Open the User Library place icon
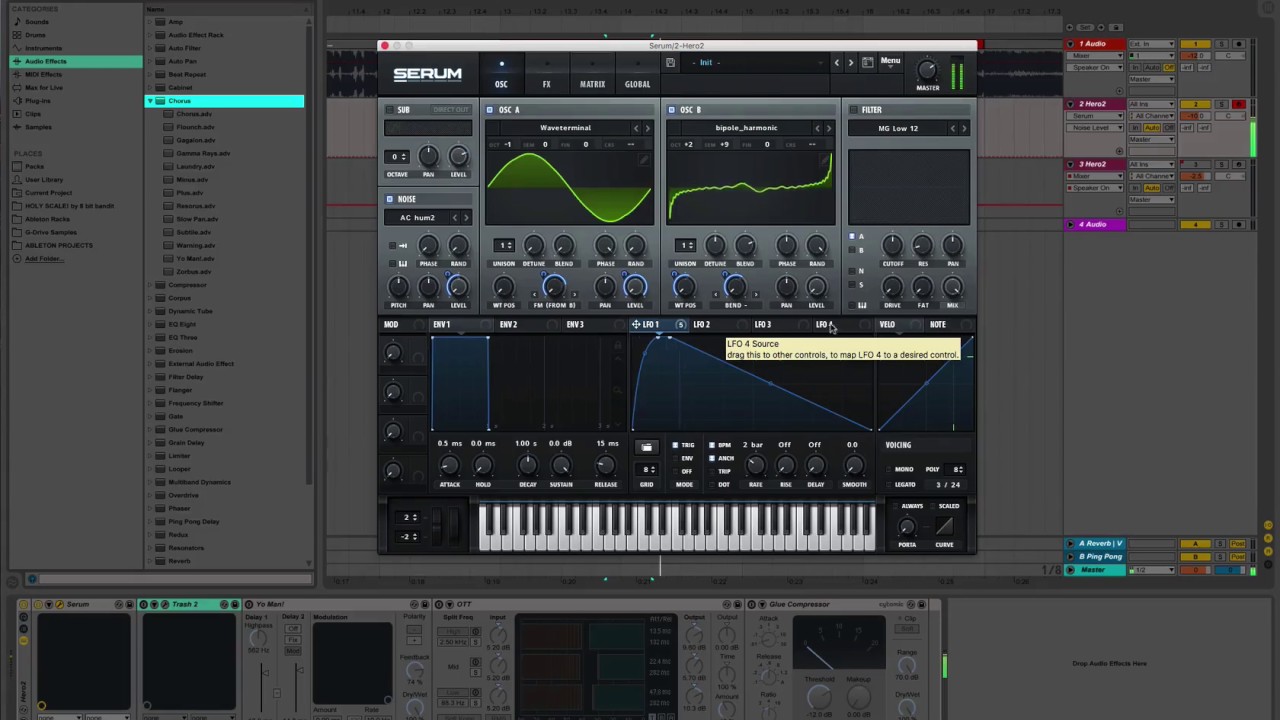 coord(17,179)
